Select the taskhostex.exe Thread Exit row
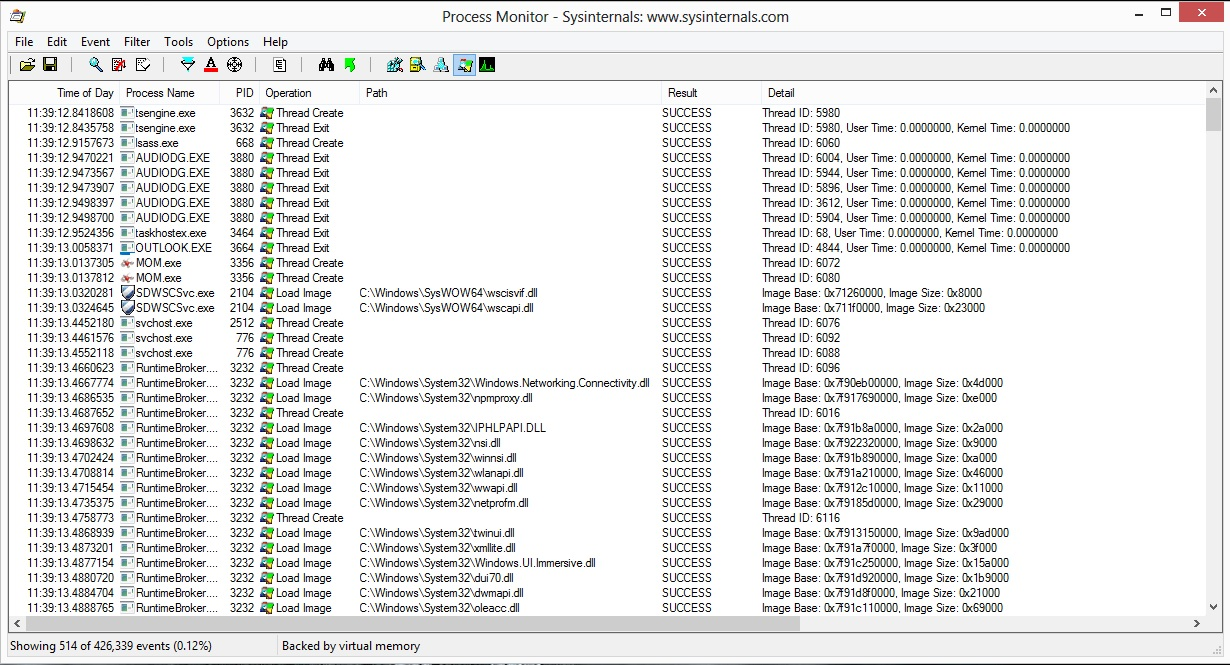 pos(607,233)
